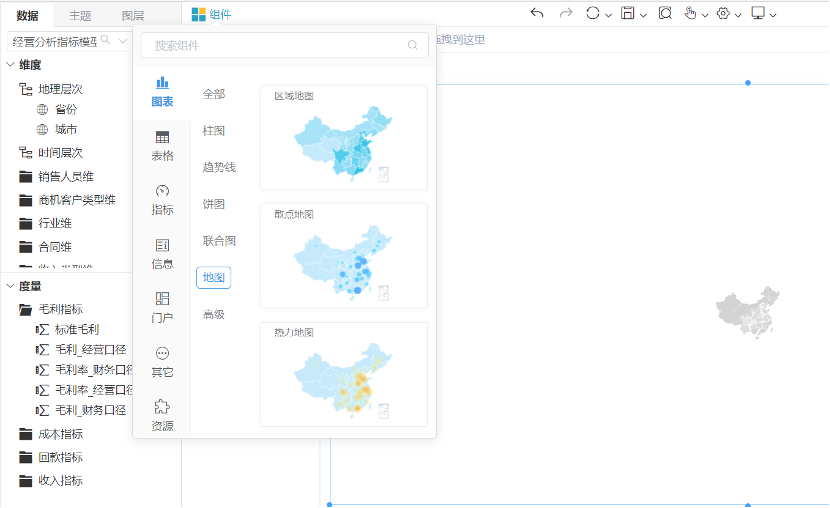Image resolution: width=830 pixels, height=508 pixels.
Task: Open the 成本指标 folder
Action: click(x=51, y=434)
